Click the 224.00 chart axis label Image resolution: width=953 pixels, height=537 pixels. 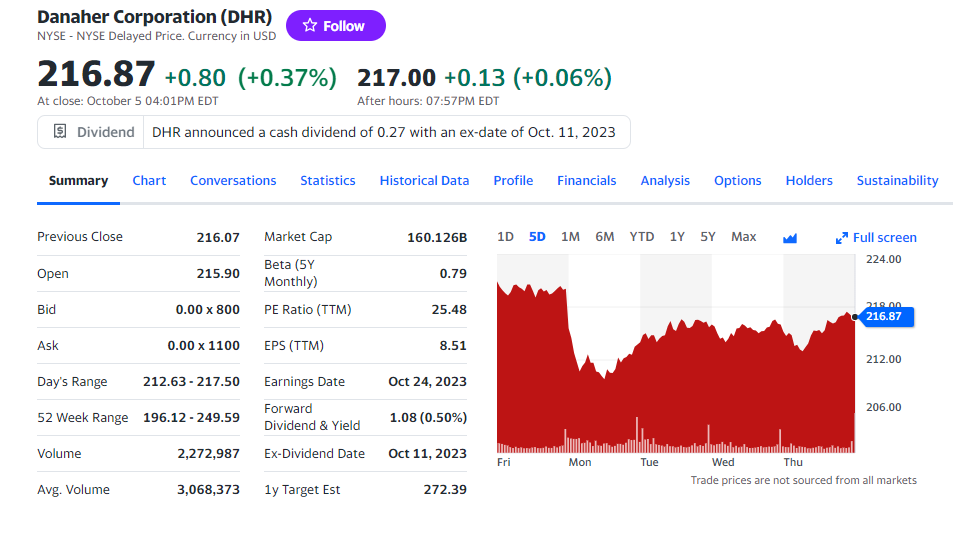[884, 259]
